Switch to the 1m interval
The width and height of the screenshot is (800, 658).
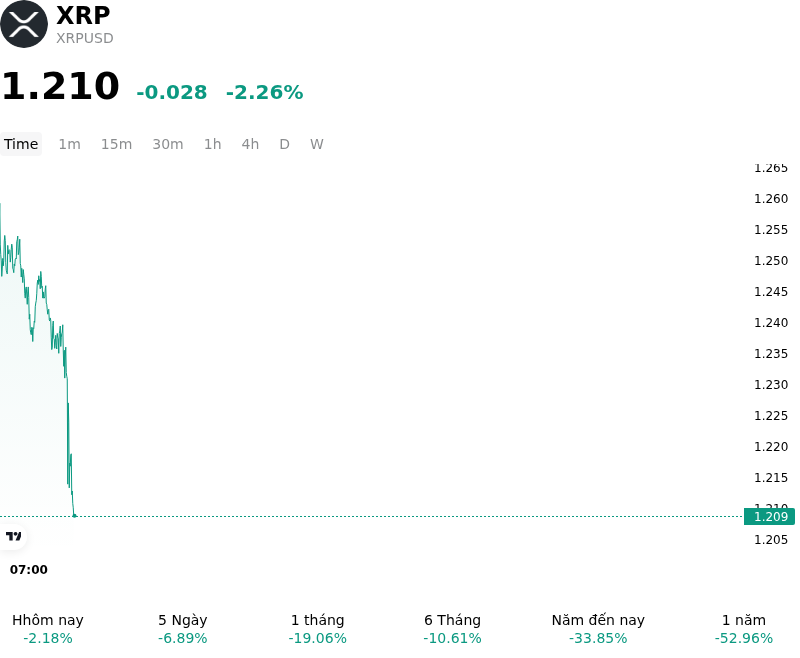pos(69,144)
